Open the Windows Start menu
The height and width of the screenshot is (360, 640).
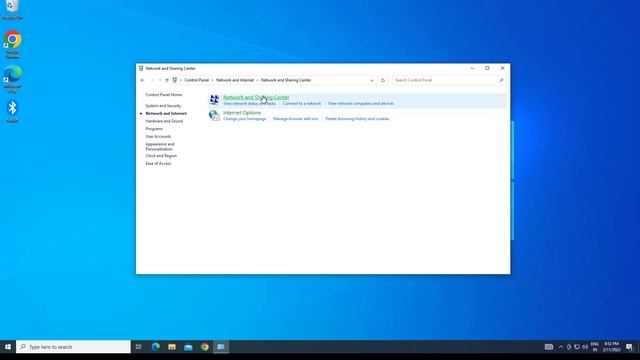8,347
